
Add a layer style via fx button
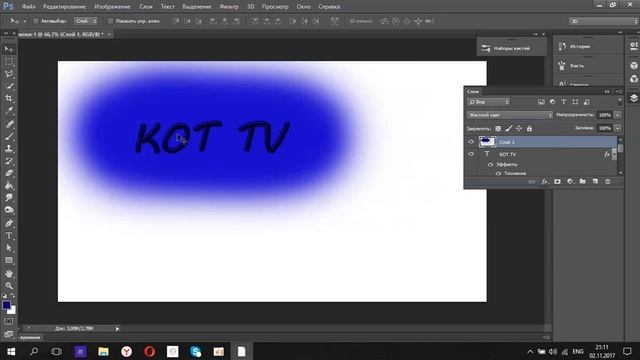click(x=544, y=182)
